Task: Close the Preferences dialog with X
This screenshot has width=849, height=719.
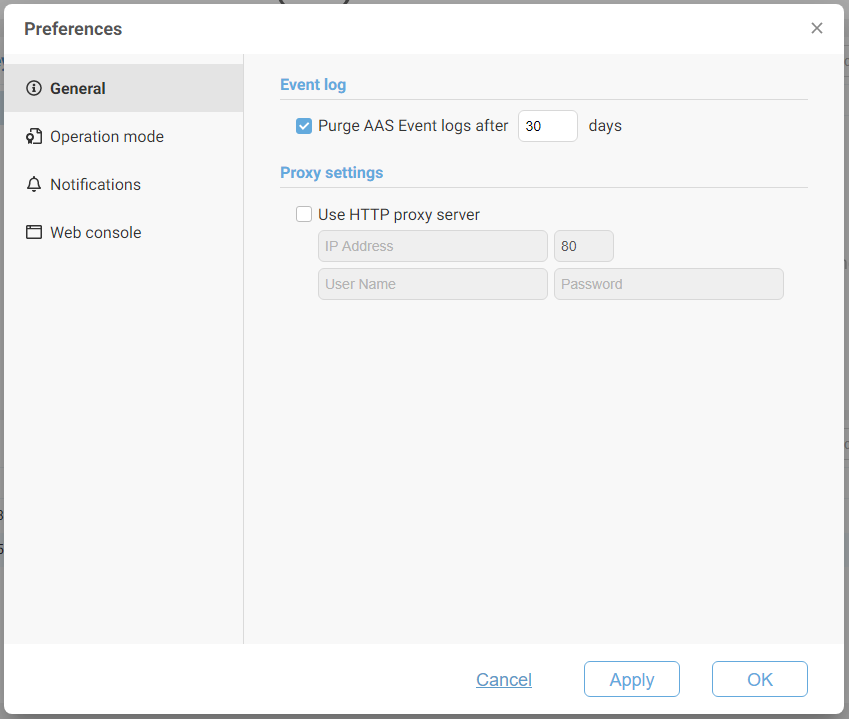Action: (817, 28)
